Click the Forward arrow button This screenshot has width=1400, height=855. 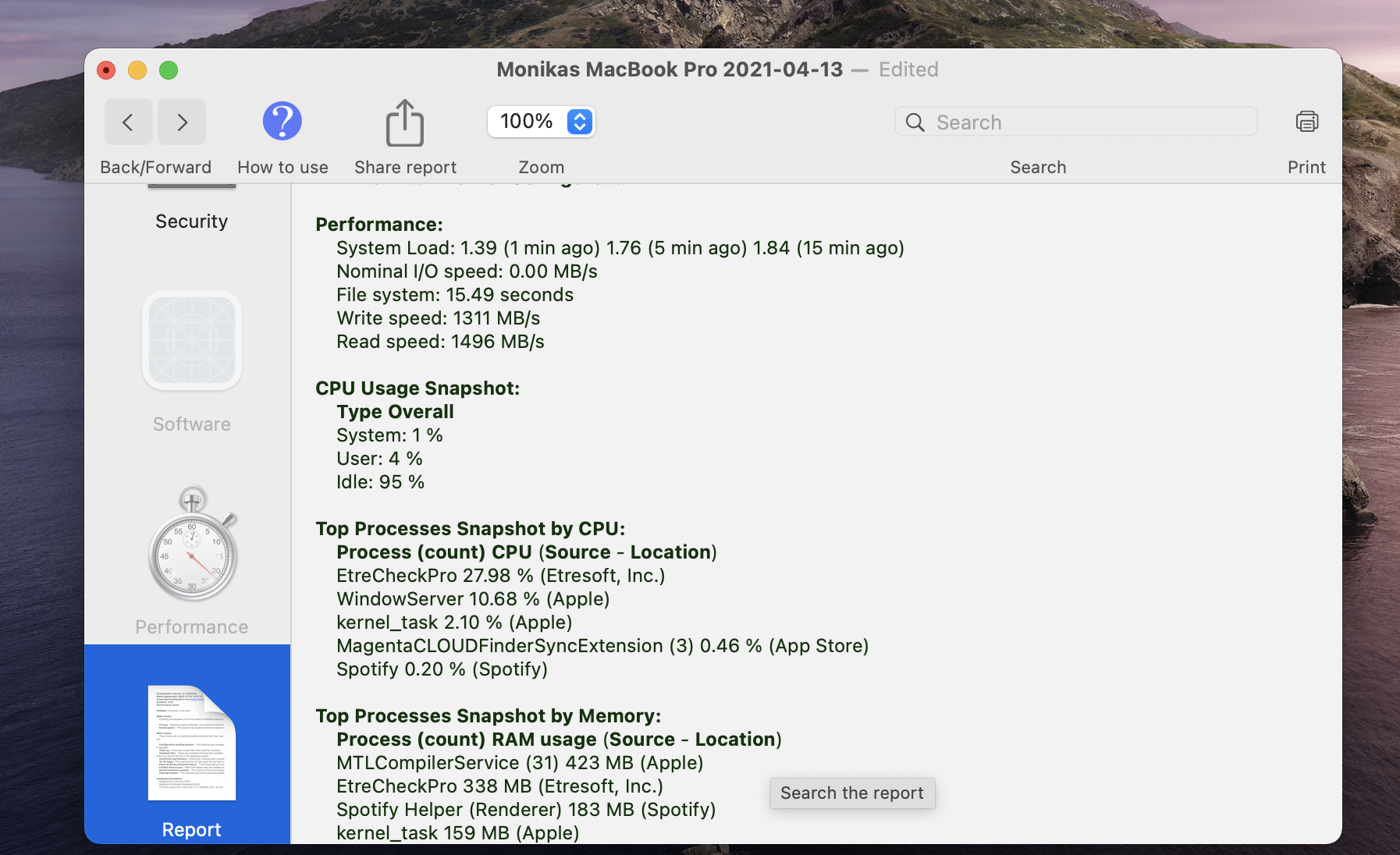[182, 122]
